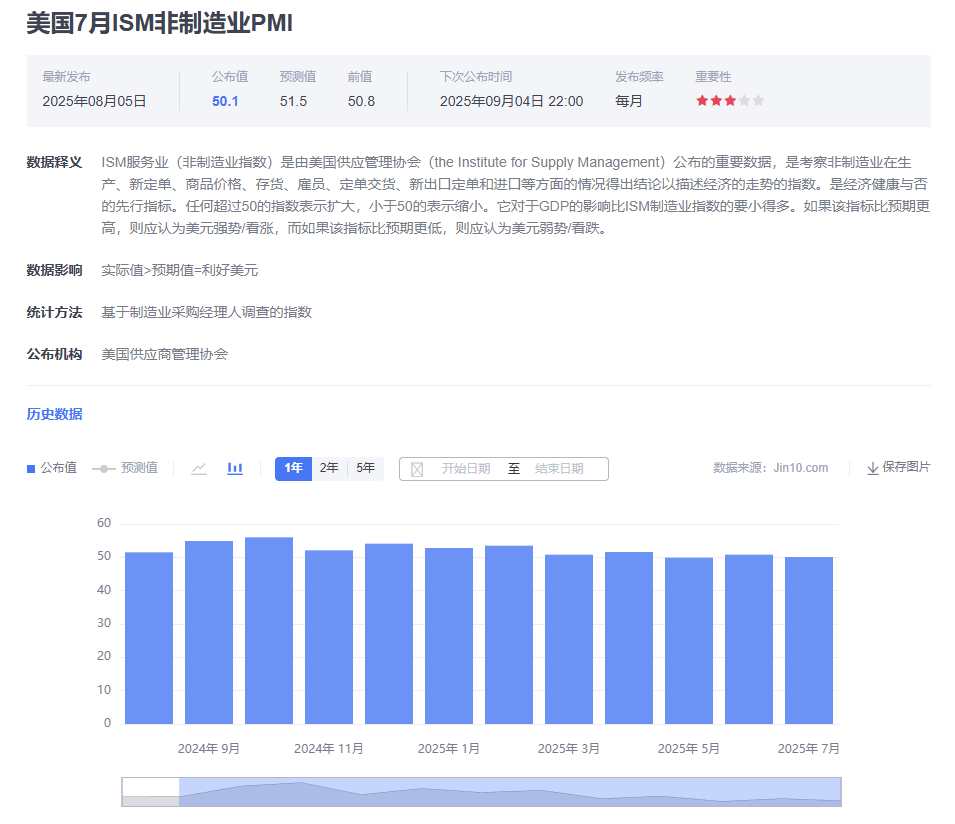Click the 保存图片 save image button
The height and width of the screenshot is (824, 955).
point(899,467)
